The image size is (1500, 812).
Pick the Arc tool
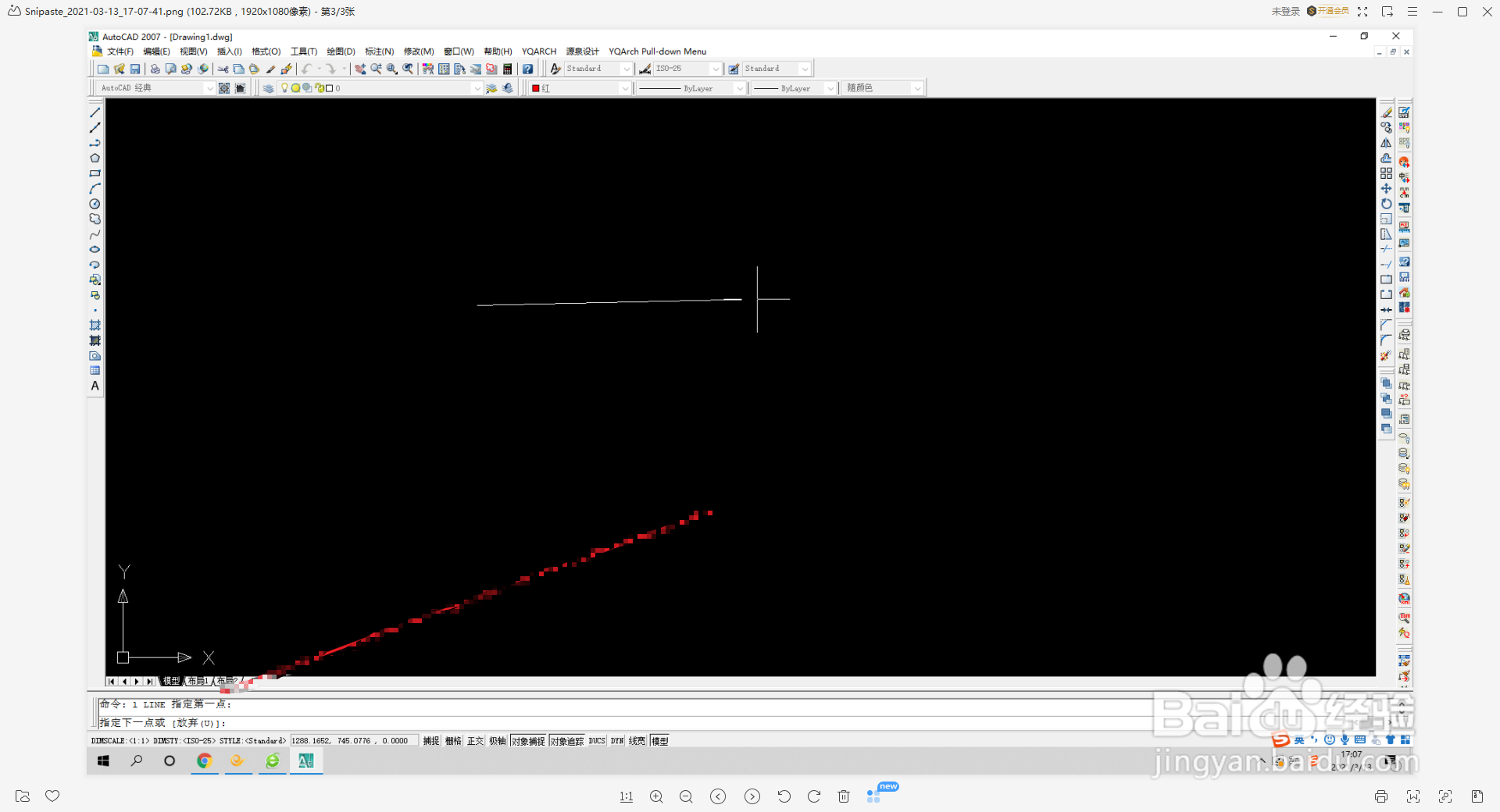click(95, 189)
